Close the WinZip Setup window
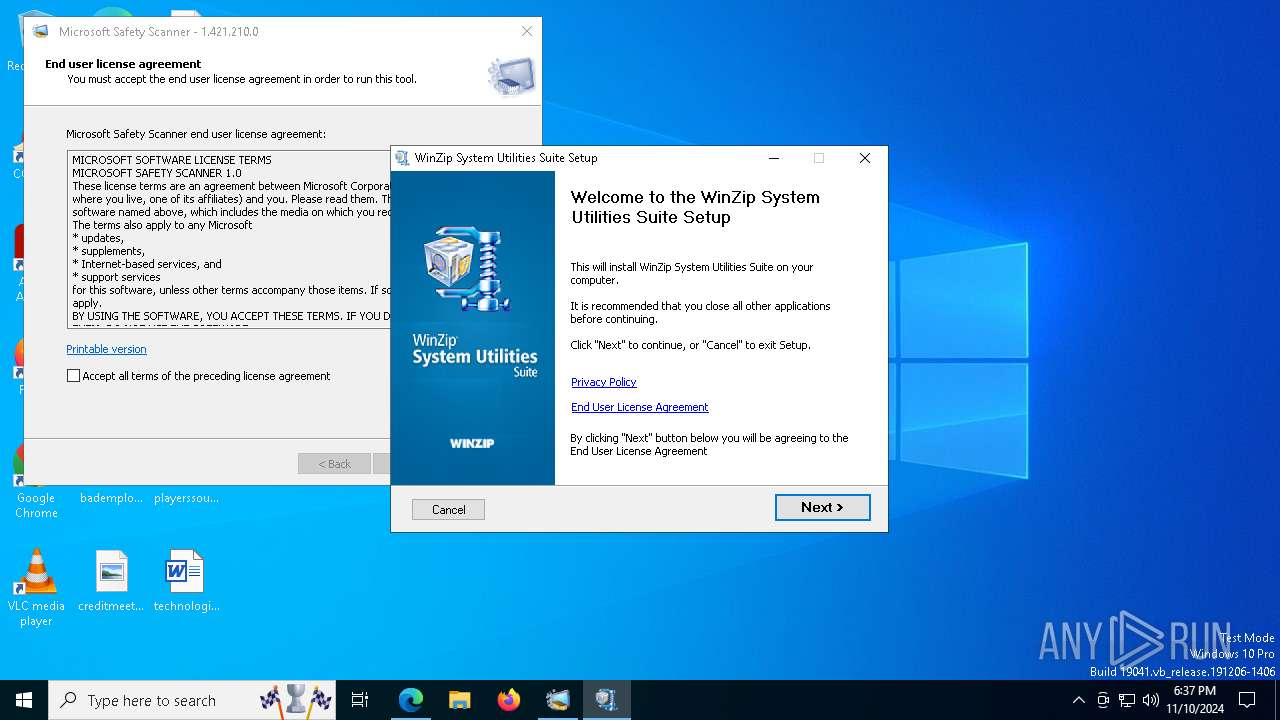 click(865, 158)
